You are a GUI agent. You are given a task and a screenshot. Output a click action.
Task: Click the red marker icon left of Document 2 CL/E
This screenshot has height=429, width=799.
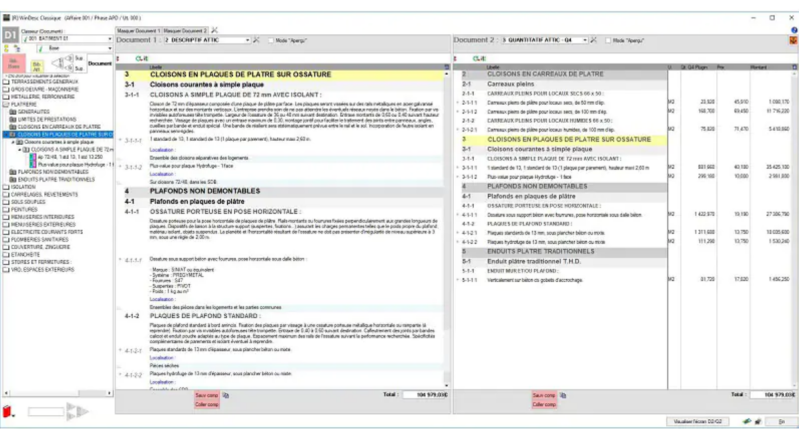pyautogui.click(x=455, y=59)
